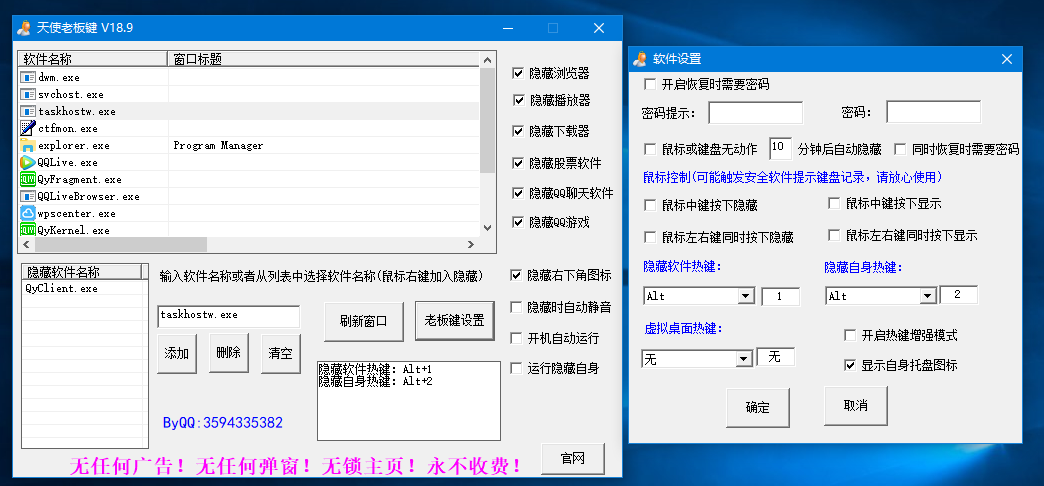Click the 密码 input field
Image resolution: width=1044 pixels, height=486 pixels.
pyautogui.click(x=933, y=112)
